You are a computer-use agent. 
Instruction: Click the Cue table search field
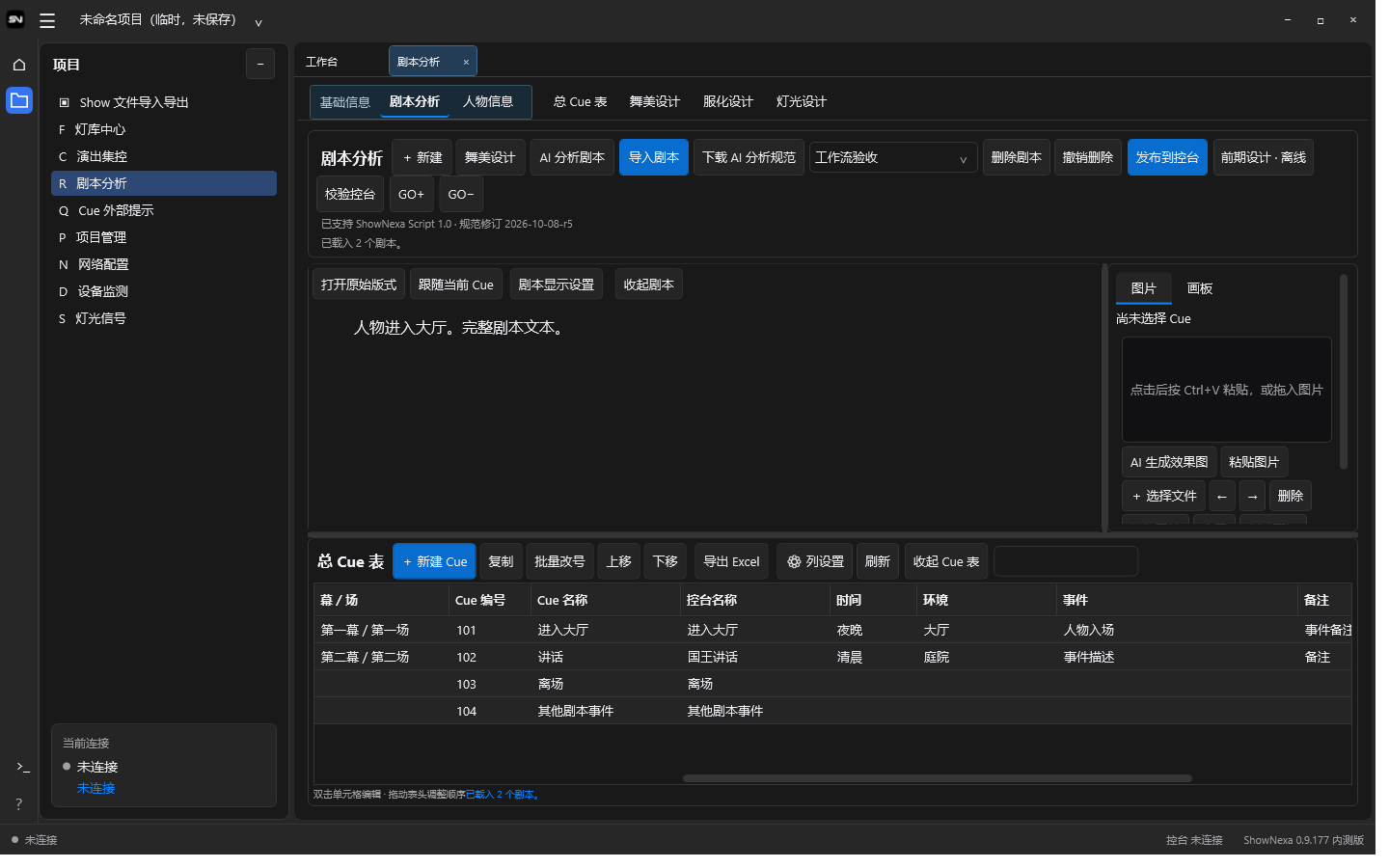click(x=1066, y=561)
